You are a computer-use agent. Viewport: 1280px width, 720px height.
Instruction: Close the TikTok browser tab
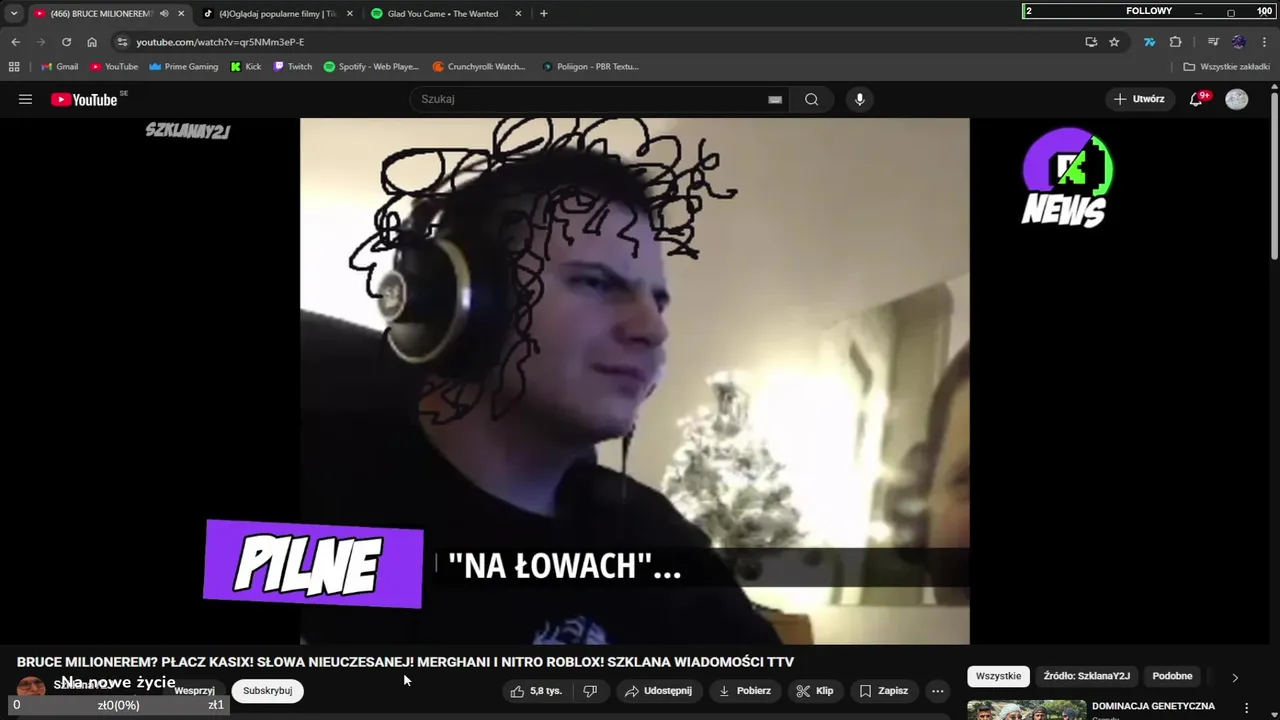point(349,14)
